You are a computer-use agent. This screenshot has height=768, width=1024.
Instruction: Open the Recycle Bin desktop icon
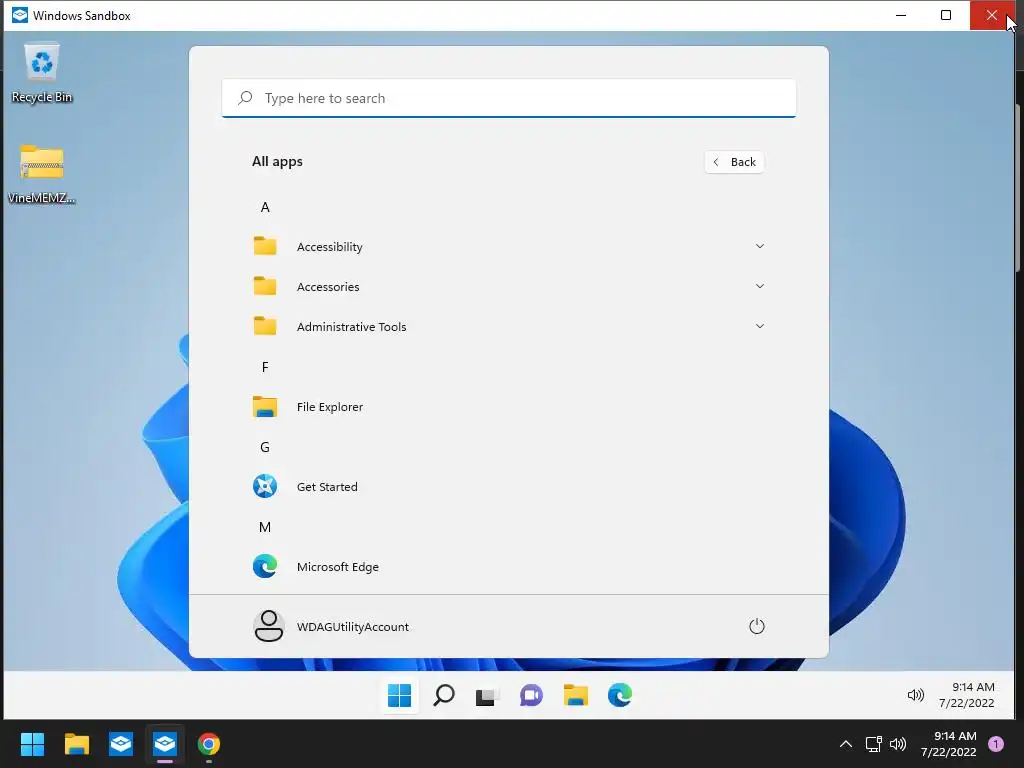point(42,72)
